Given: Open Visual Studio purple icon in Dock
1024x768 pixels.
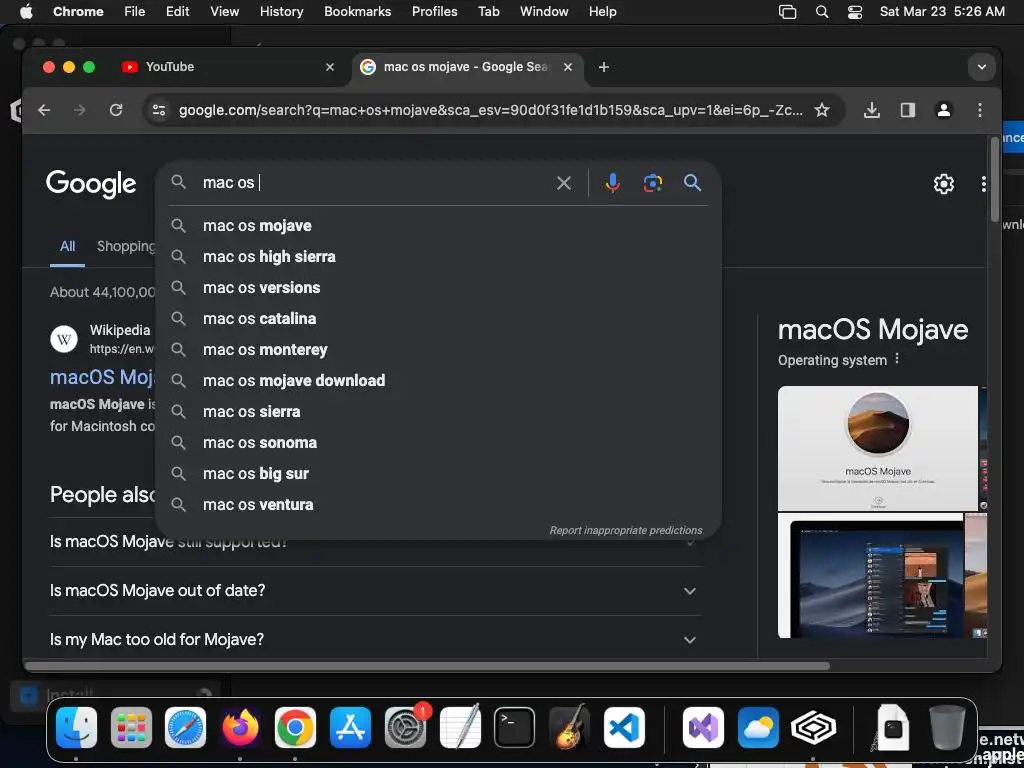Looking at the screenshot, I should [x=703, y=728].
